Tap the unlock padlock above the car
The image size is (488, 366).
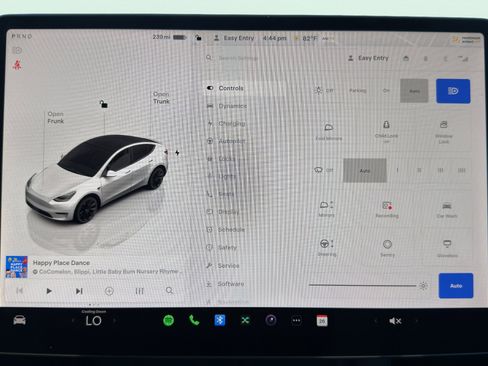click(104, 104)
